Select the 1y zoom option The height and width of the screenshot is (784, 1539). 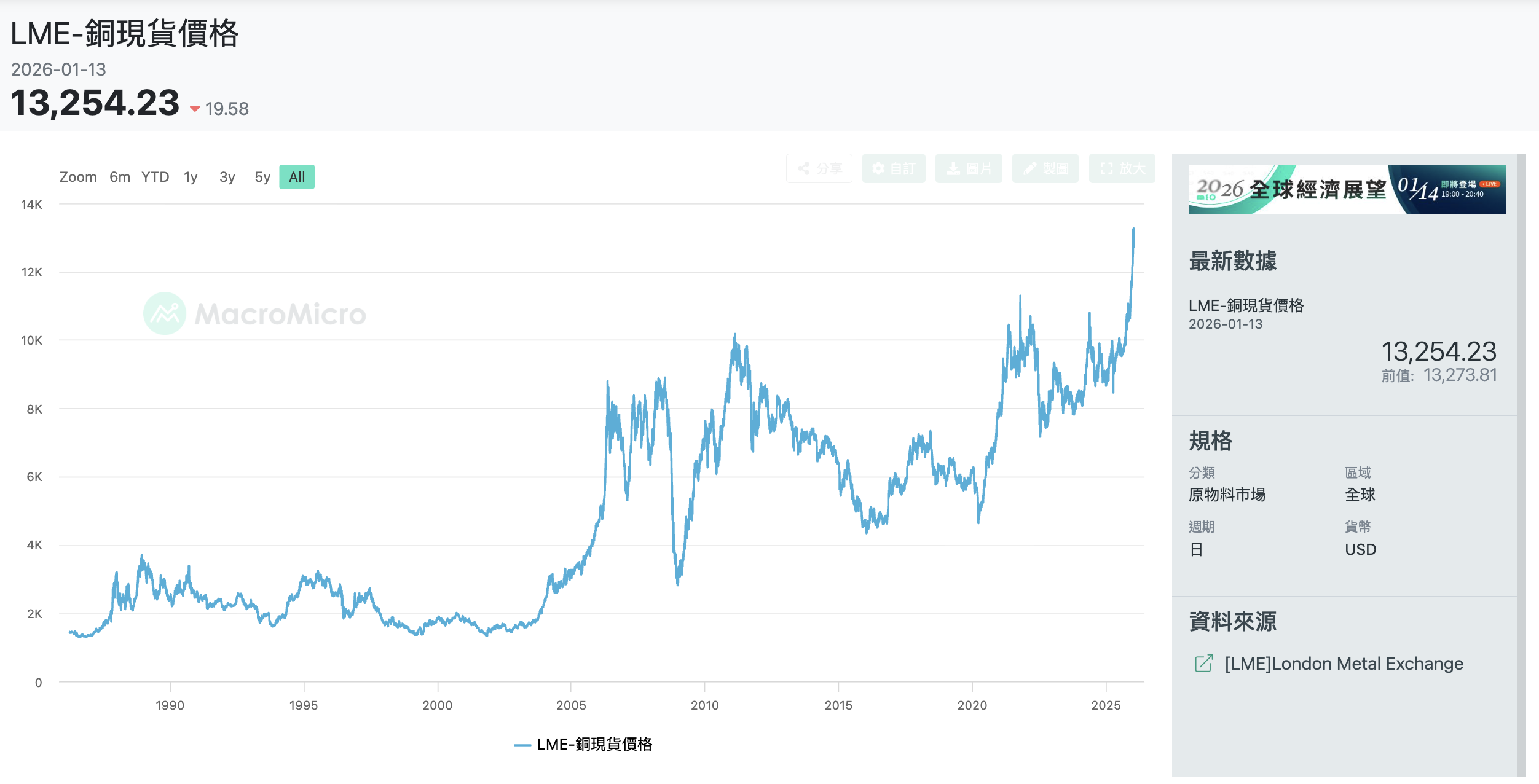[x=191, y=177]
